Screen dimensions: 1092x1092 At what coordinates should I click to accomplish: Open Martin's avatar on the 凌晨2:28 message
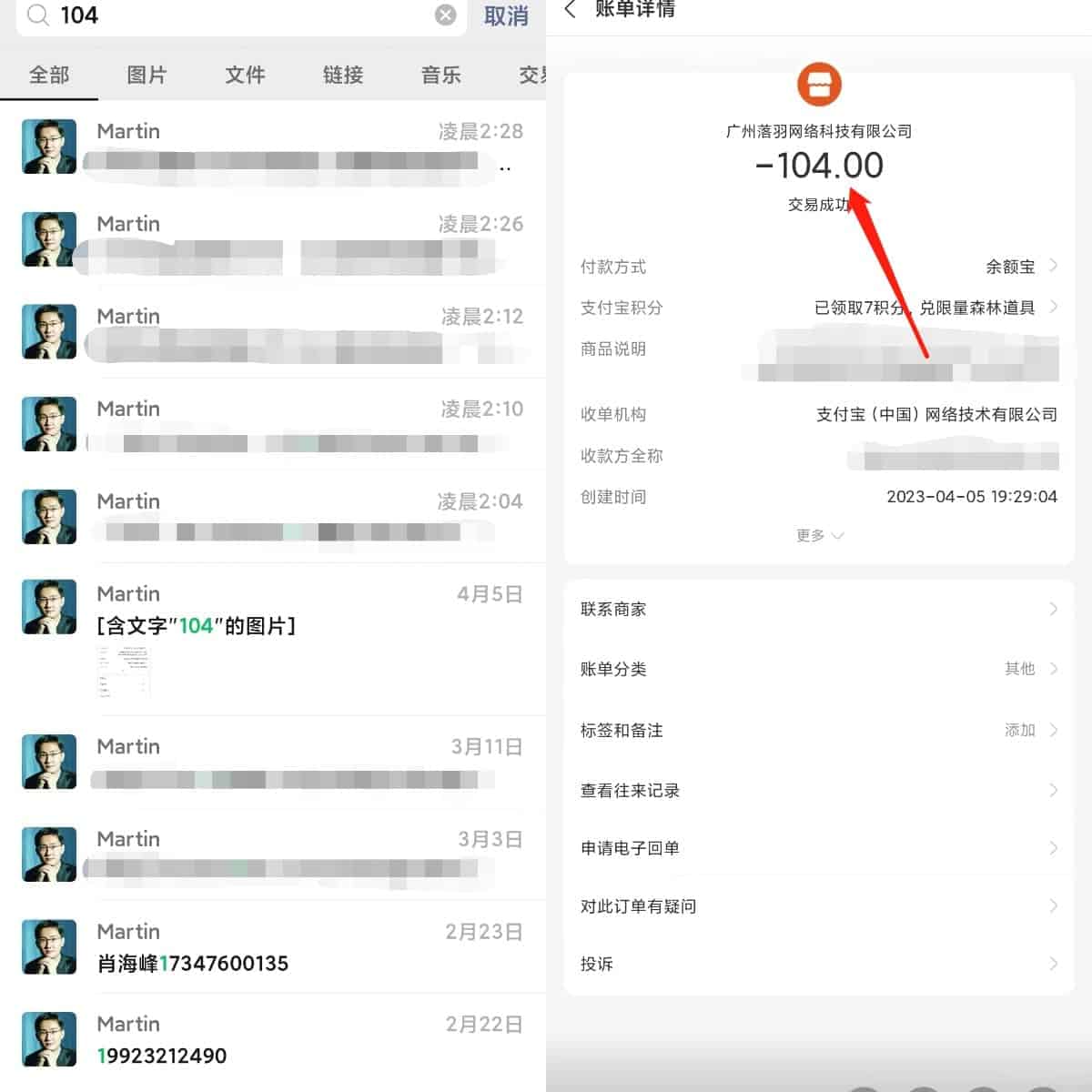pyautogui.click(x=49, y=147)
